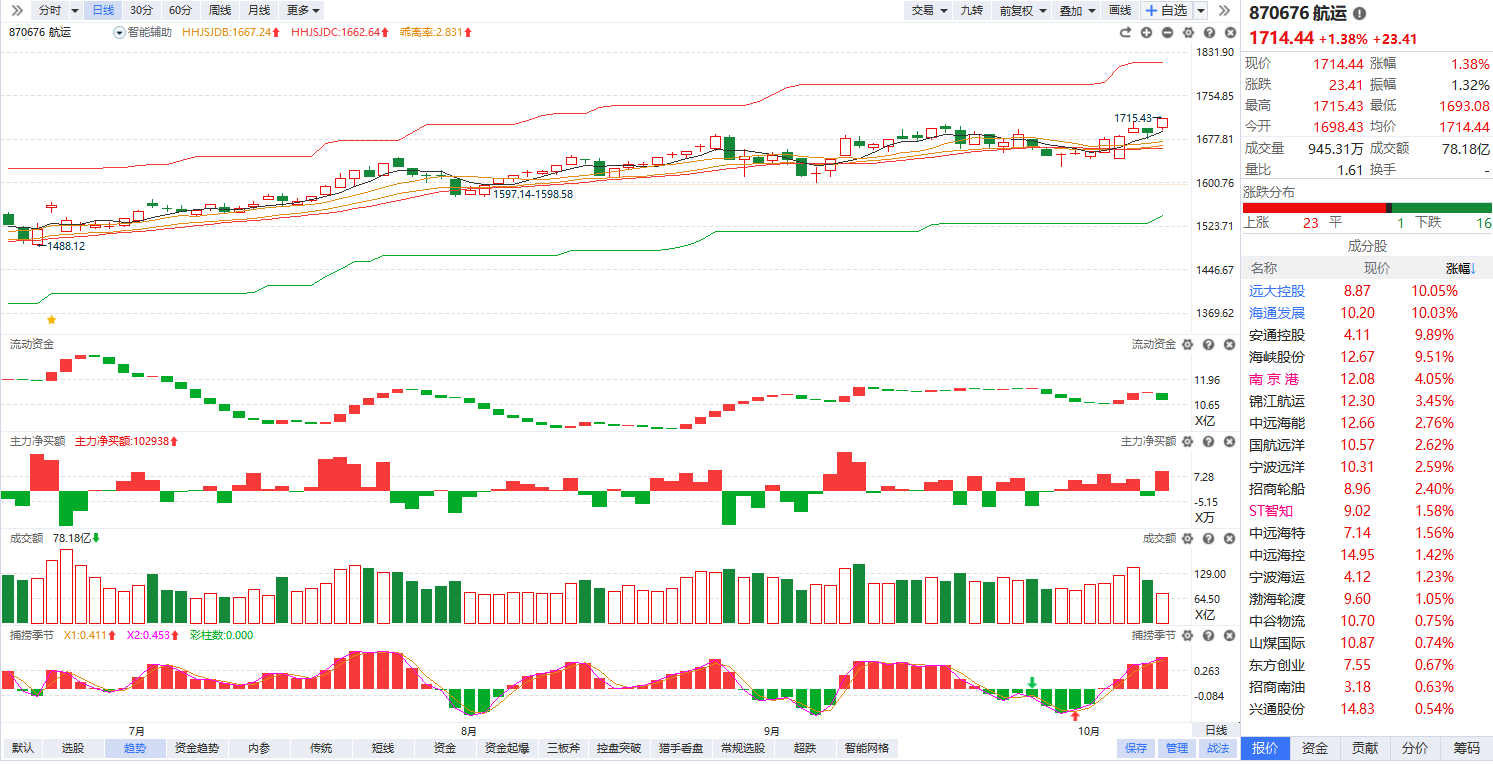Viewport: 1493px width, 764px height.
Task: Click the 保存 button
Action: (1136, 748)
